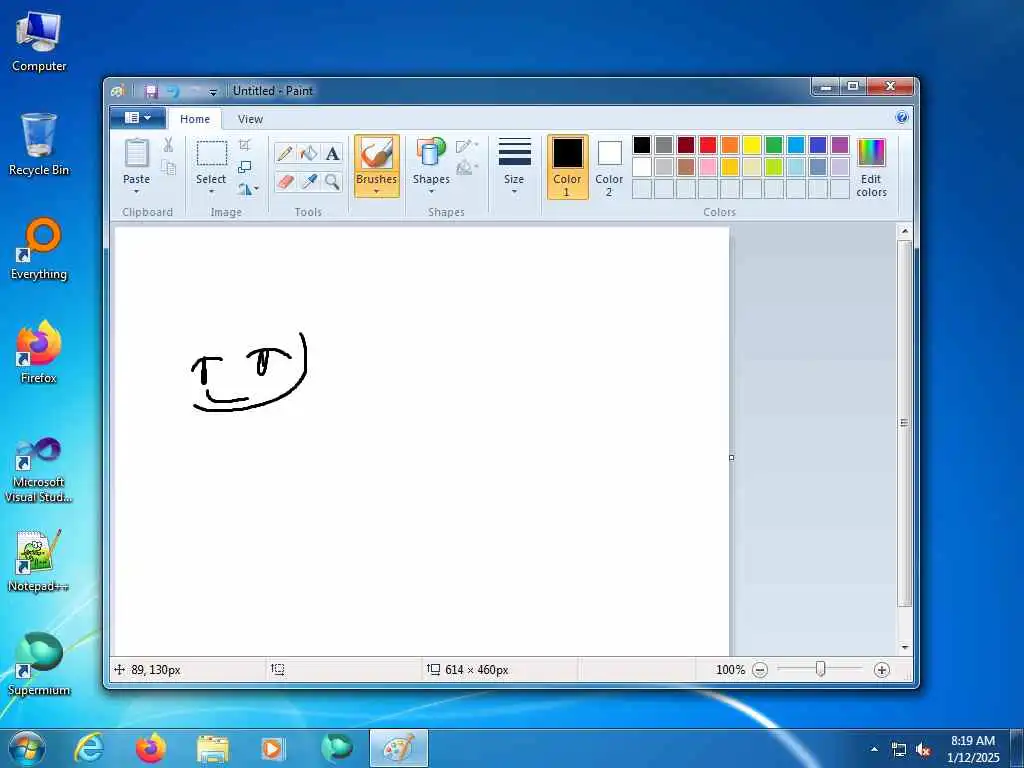This screenshot has width=1024, height=768.
Task: Click the vertical scrollbar down arrow
Action: click(904, 647)
